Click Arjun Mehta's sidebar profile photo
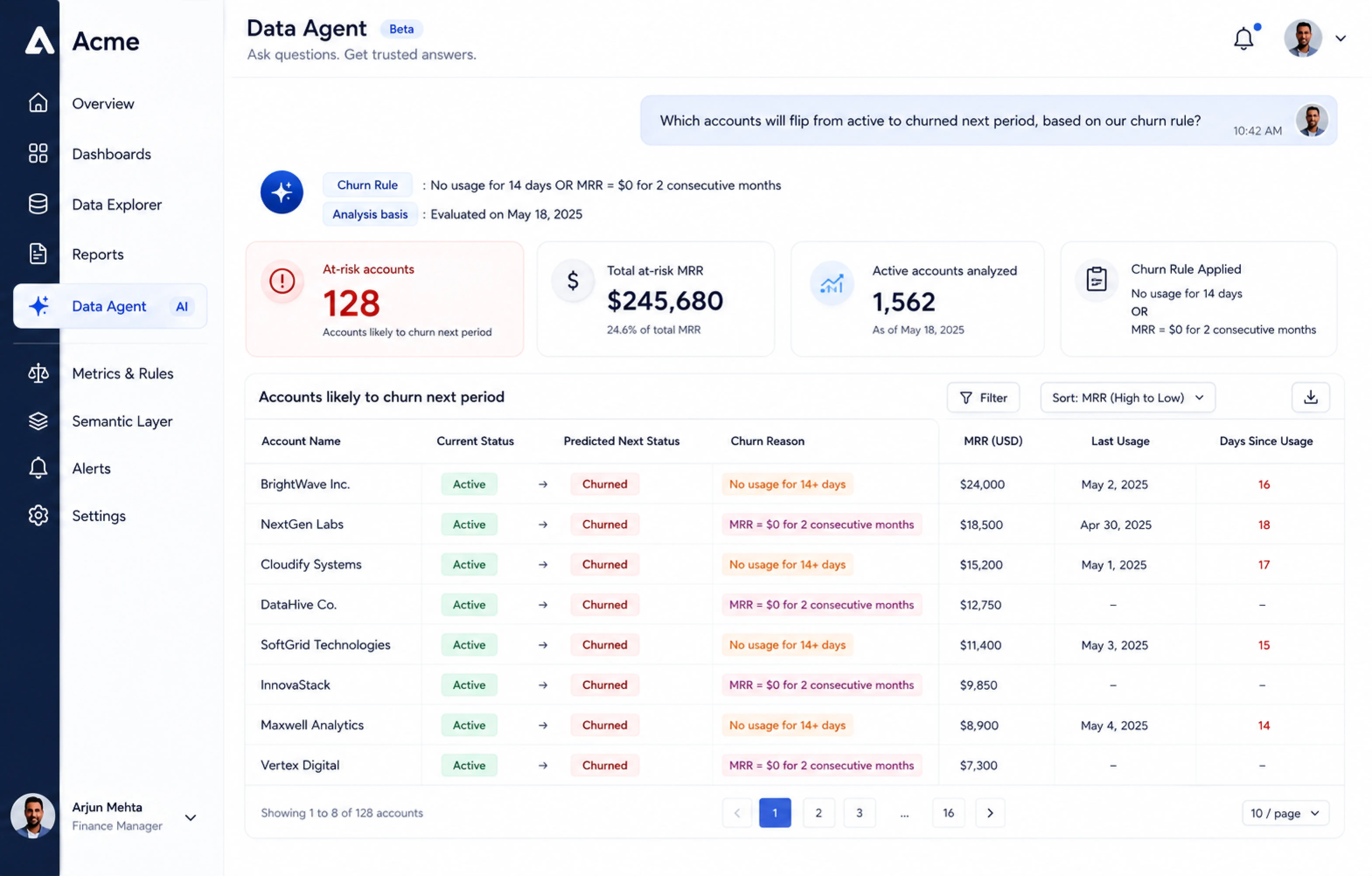The image size is (1372, 876). (33, 816)
